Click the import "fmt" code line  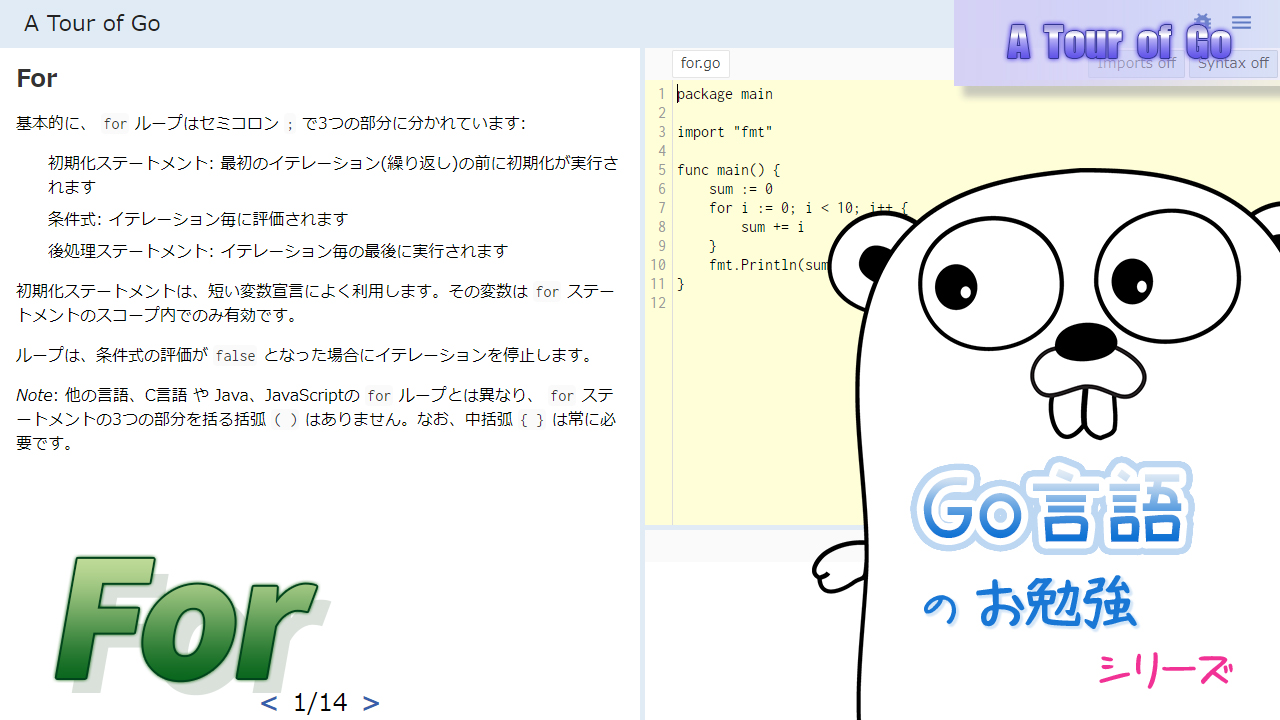pyautogui.click(x=725, y=132)
